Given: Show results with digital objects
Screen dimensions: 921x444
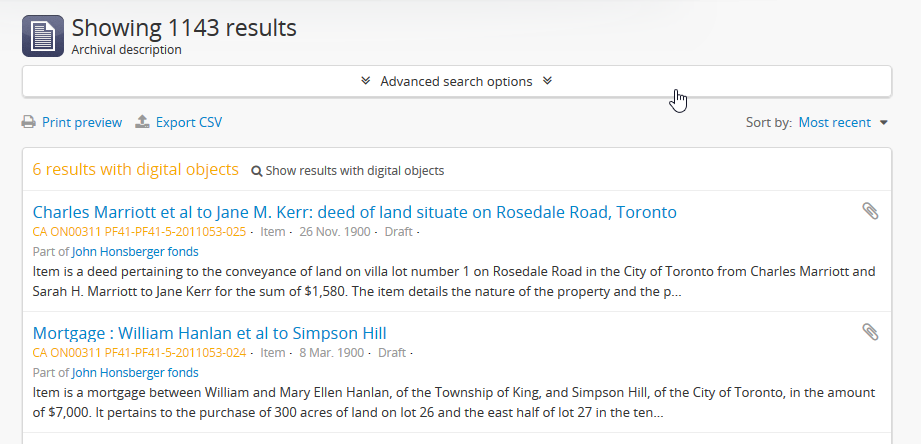Looking at the screenshot, I should click(x=355, y=171).
